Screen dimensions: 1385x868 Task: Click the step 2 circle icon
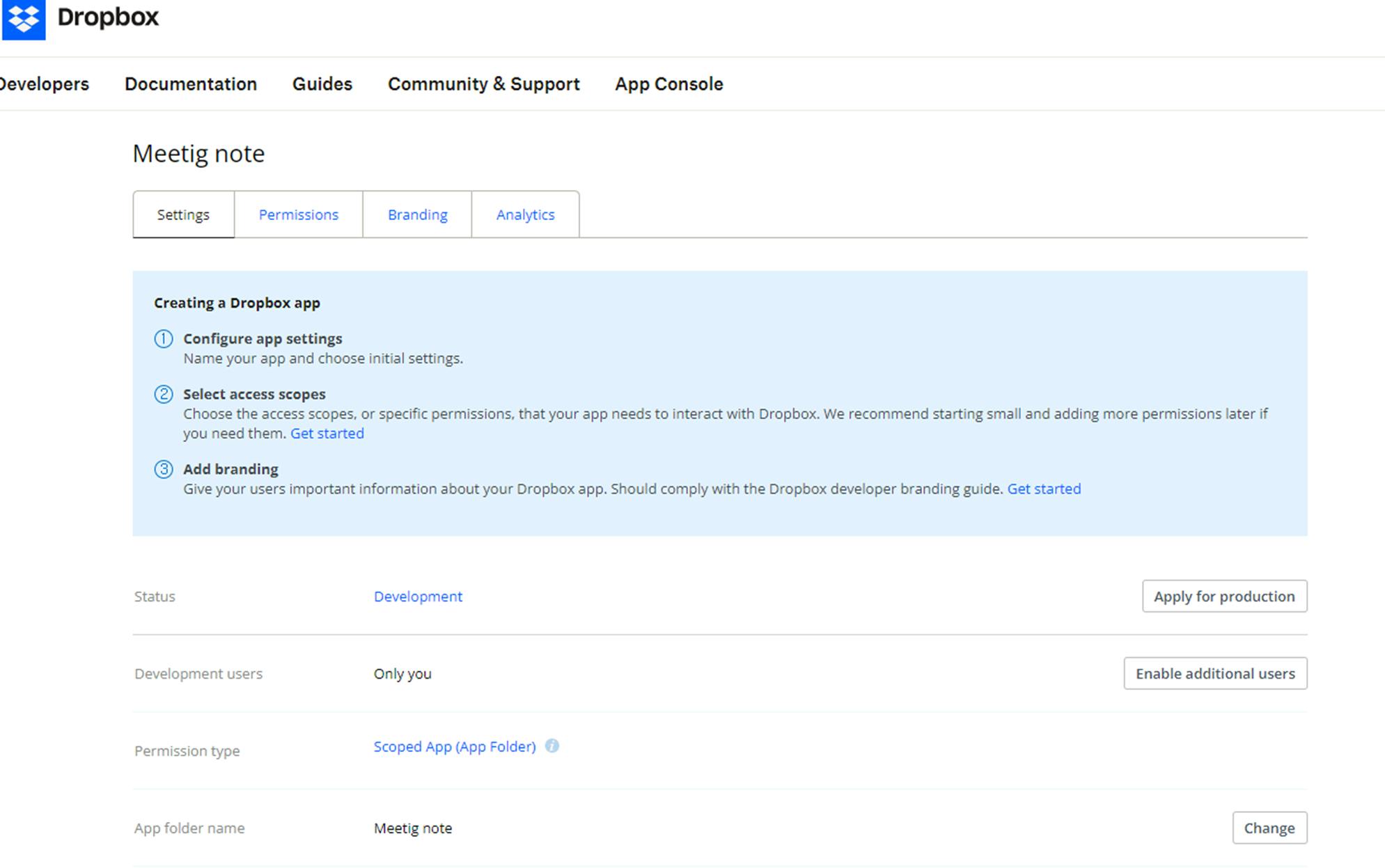pyautogui.click(x=164, y=395)
